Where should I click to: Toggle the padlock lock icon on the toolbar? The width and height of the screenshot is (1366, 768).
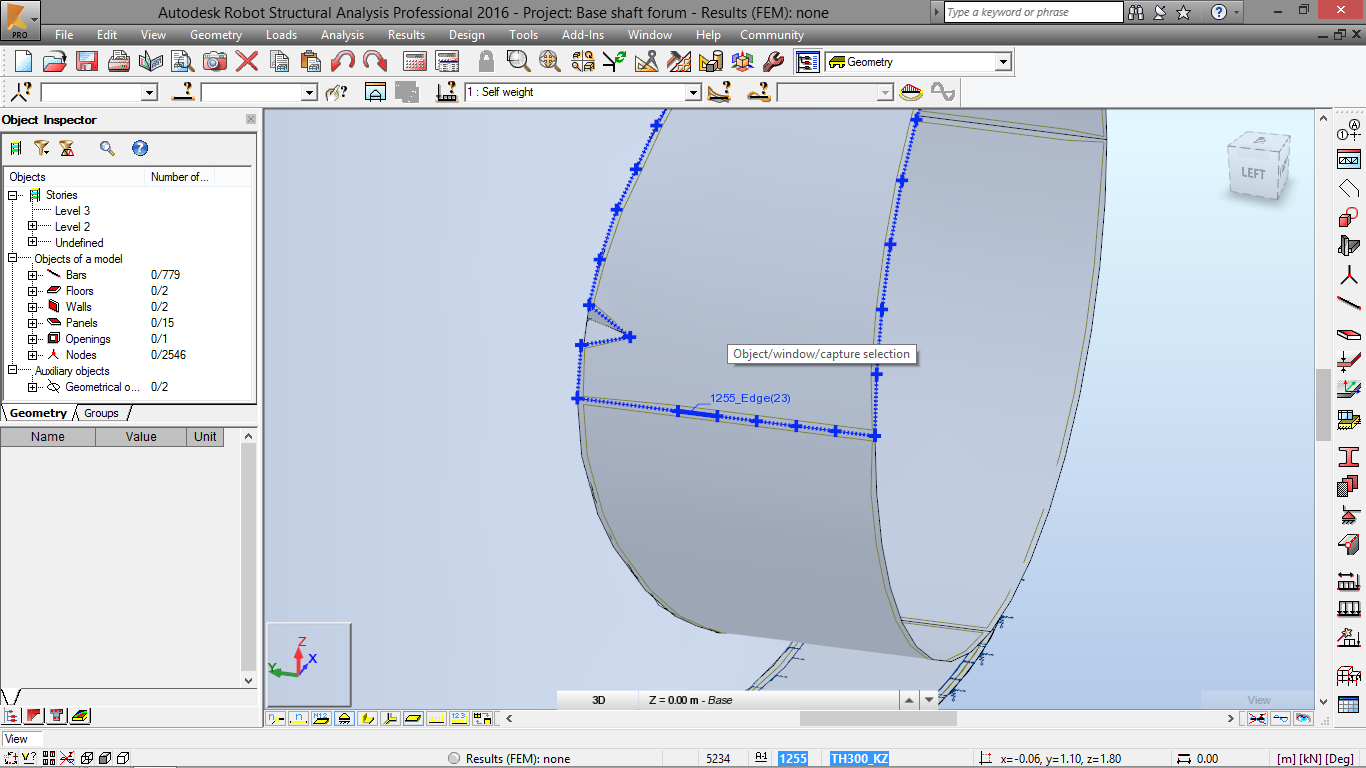[x=486, y=61]
